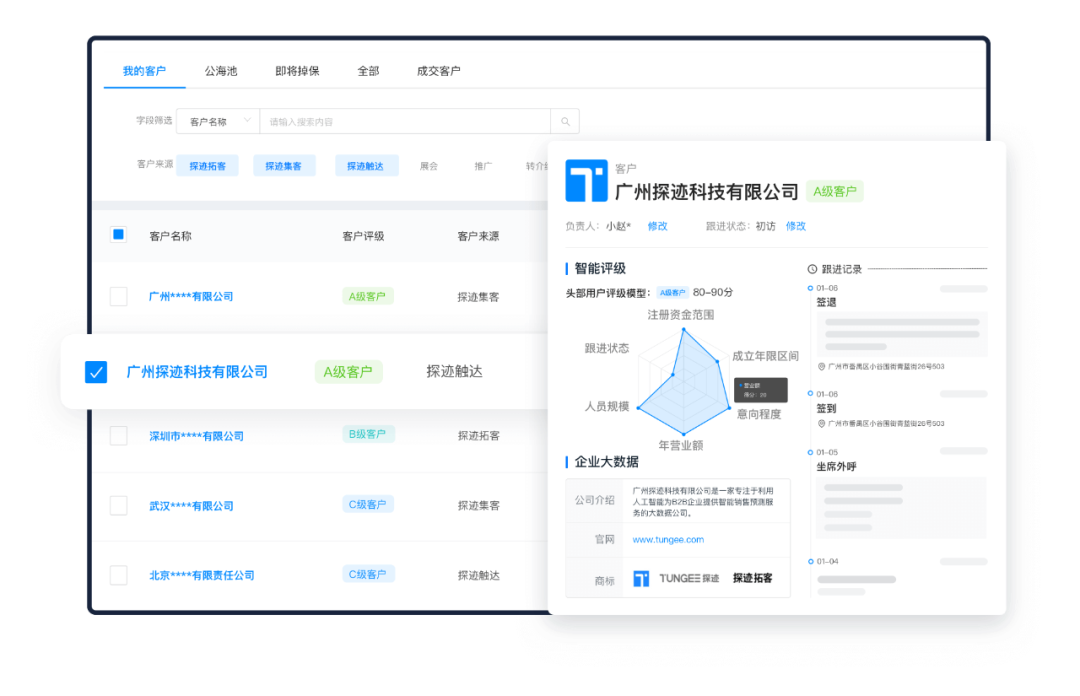Switch to the 公海池 tab
Screen dimensions: 1080x696
[222, 70]
